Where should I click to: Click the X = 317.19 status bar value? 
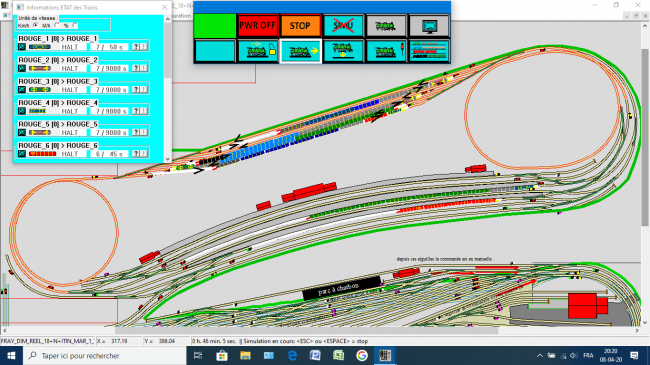click(119, 341)
